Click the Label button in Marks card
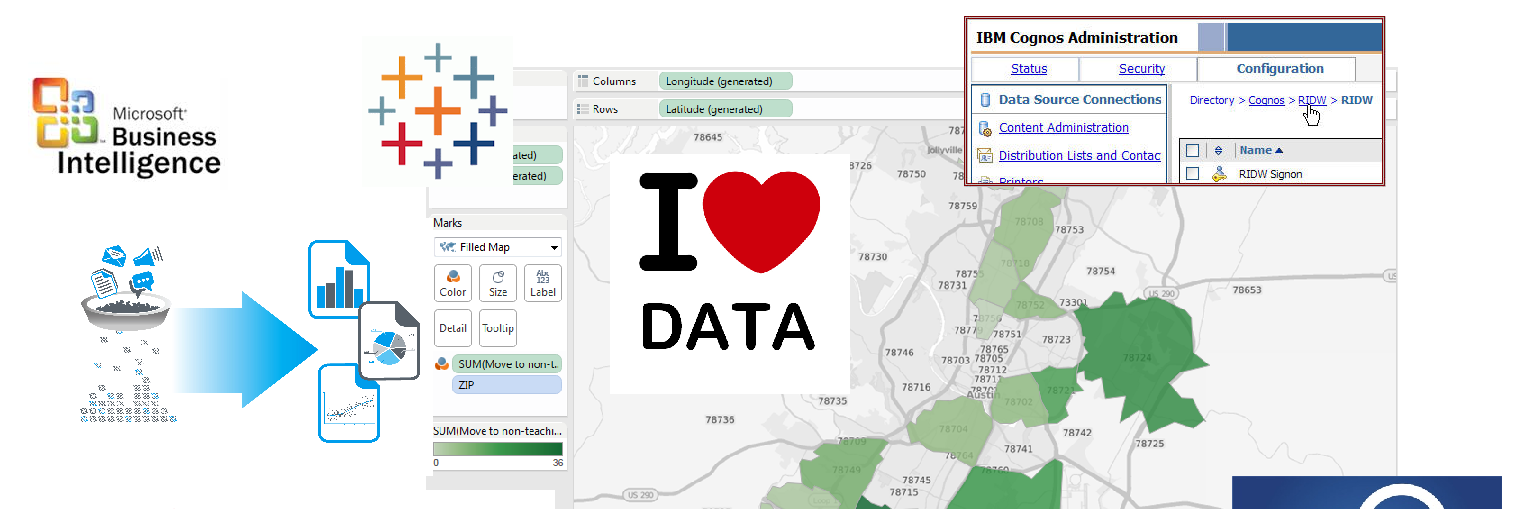 click(543, 283)
